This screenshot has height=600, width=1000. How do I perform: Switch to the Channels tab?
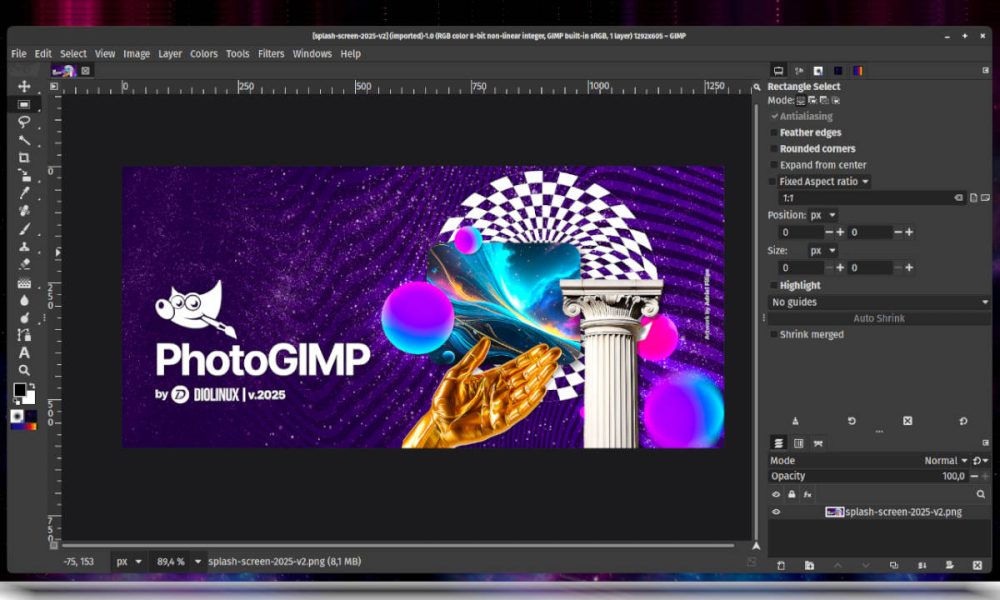(798, 443)
